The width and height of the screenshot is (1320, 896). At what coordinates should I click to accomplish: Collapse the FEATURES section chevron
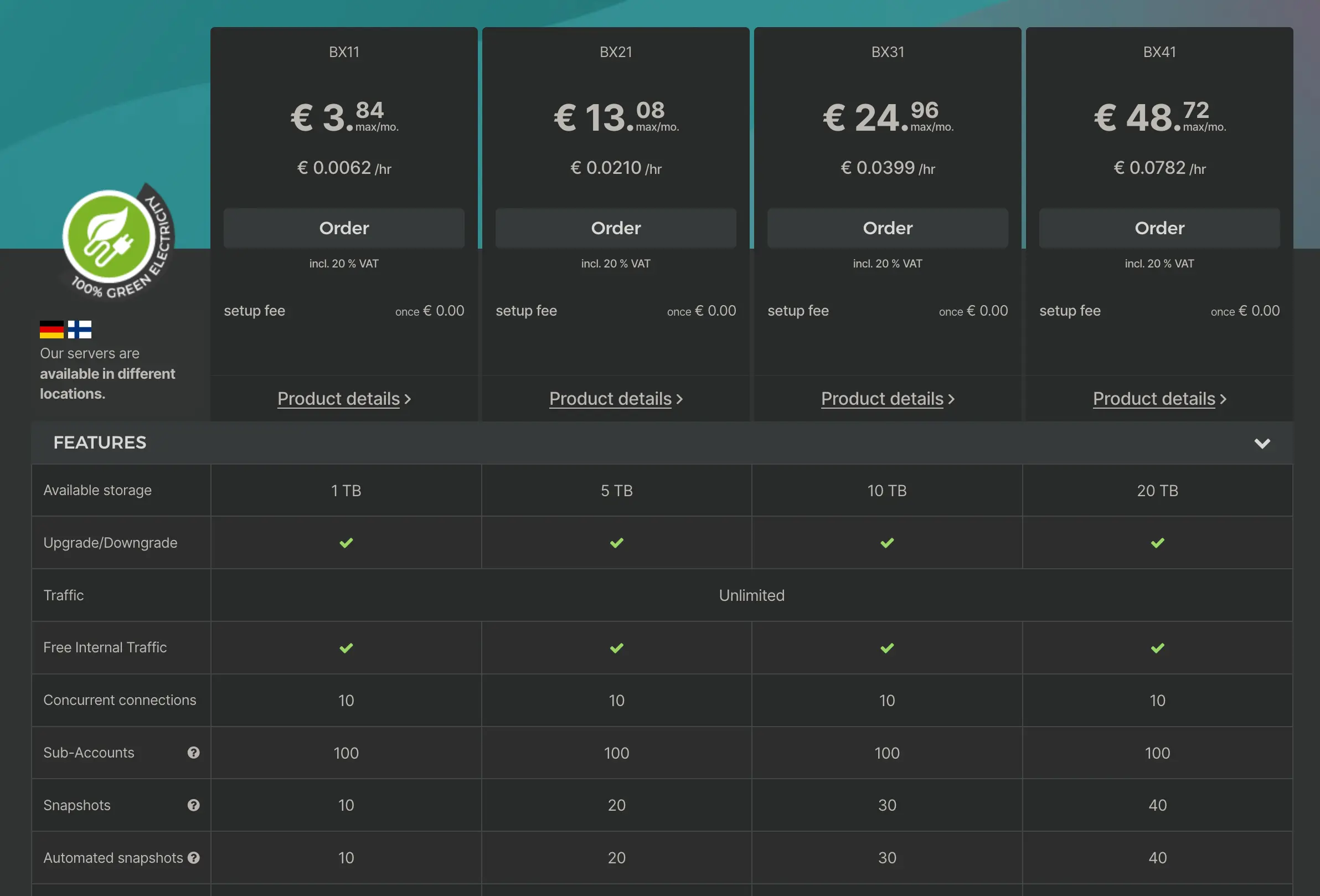[1261, 443]
